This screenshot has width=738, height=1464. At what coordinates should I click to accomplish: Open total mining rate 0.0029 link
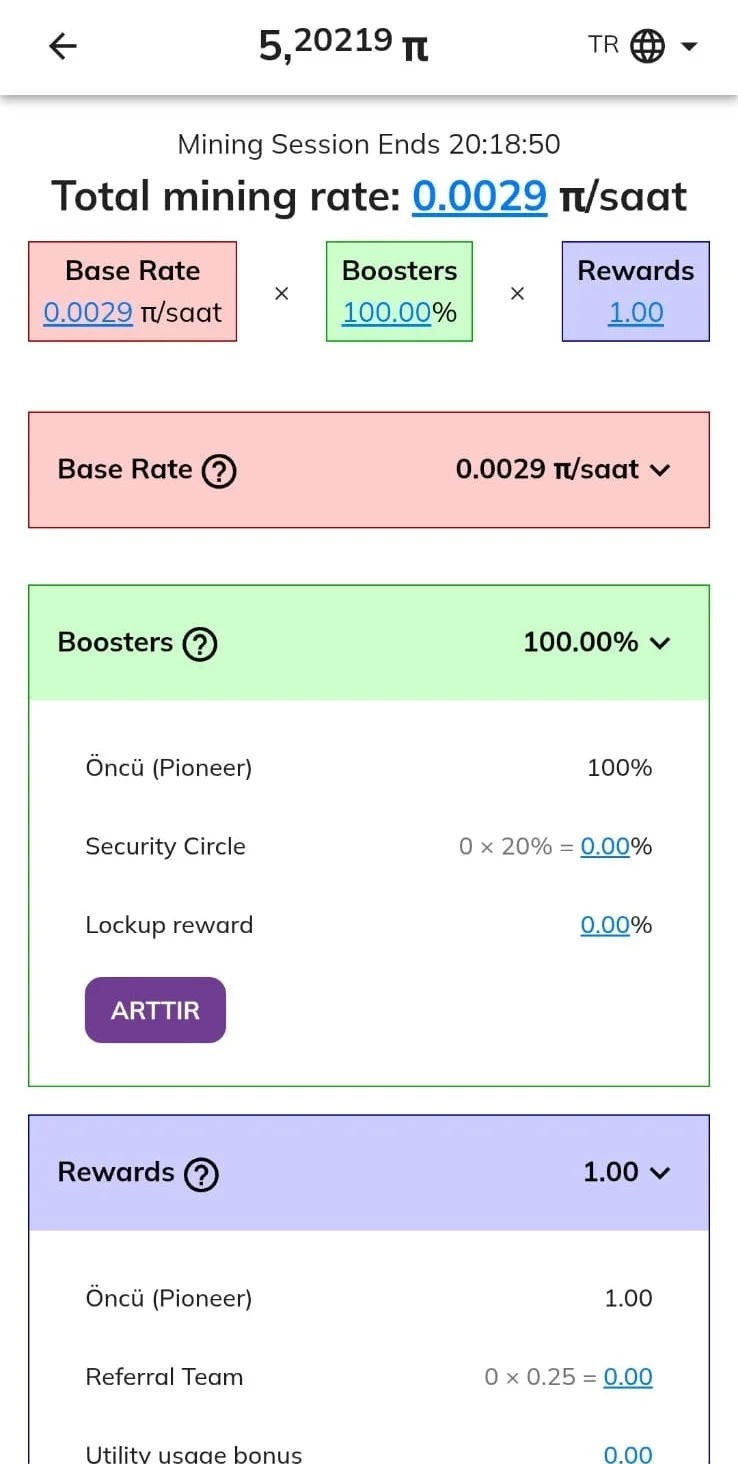480,196
